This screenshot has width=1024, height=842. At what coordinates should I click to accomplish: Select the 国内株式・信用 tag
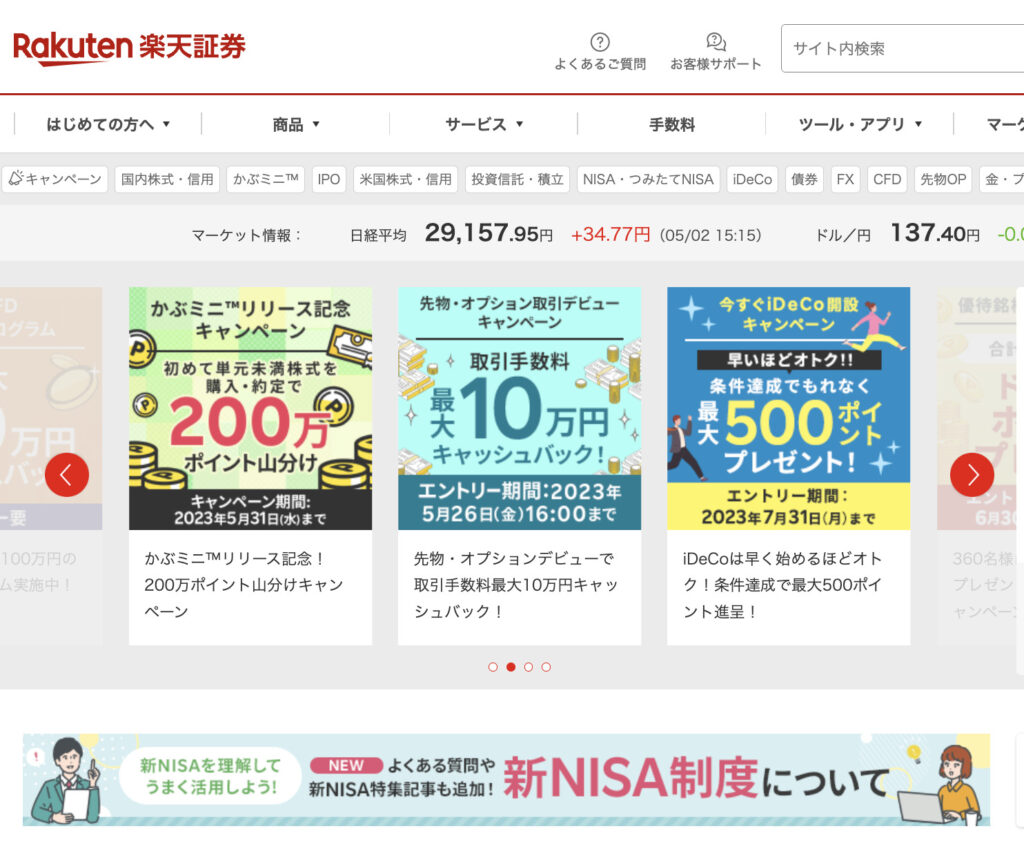(167, 179)
